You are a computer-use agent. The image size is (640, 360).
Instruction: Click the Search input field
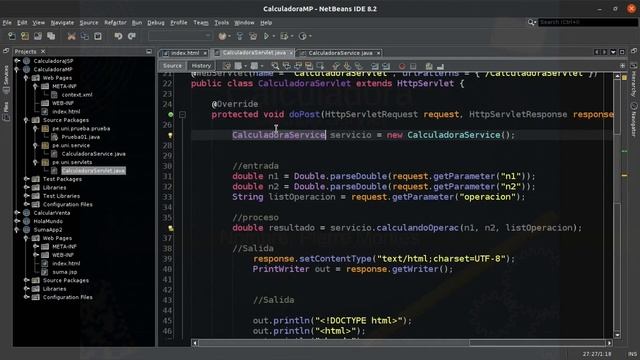point(588,22)
